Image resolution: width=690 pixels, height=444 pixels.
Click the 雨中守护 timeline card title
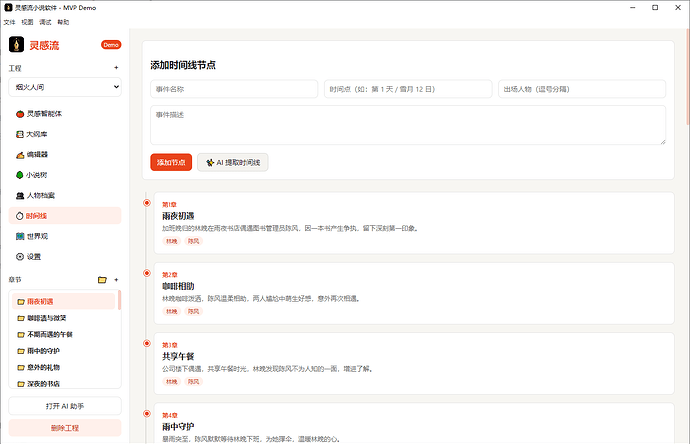coord(178,427)
